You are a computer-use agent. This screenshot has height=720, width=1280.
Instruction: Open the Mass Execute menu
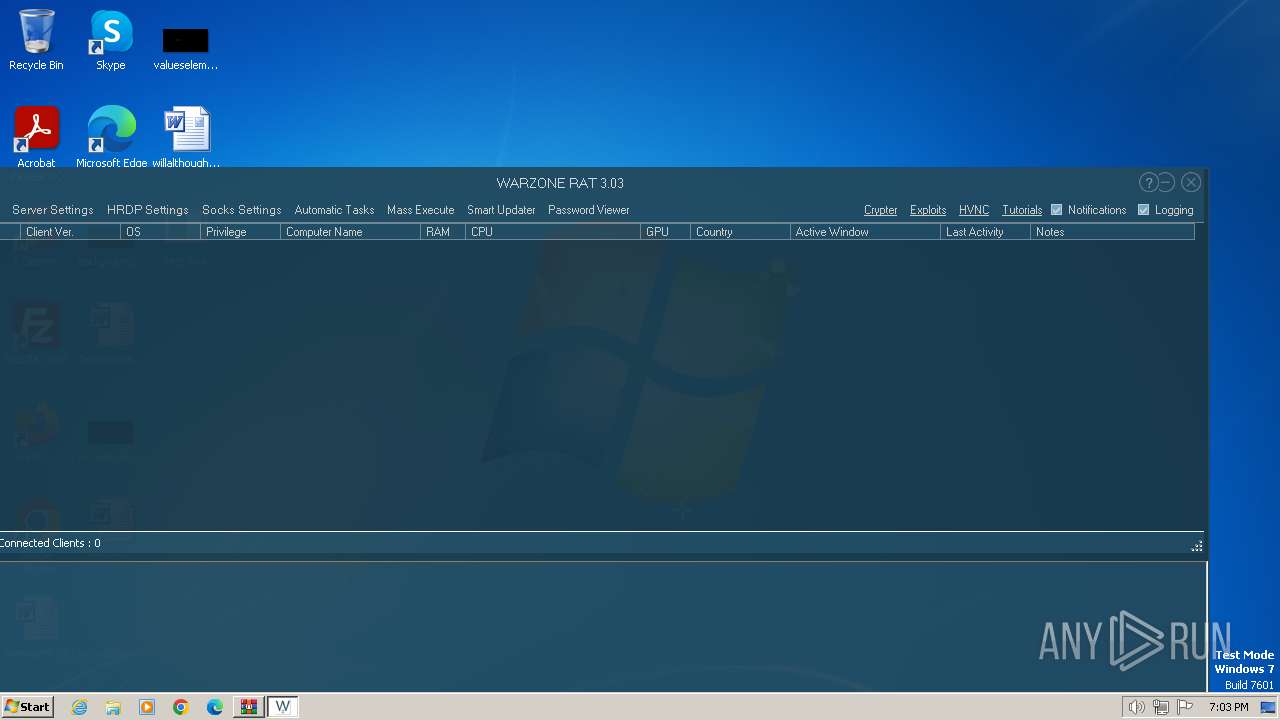(421, 210)
